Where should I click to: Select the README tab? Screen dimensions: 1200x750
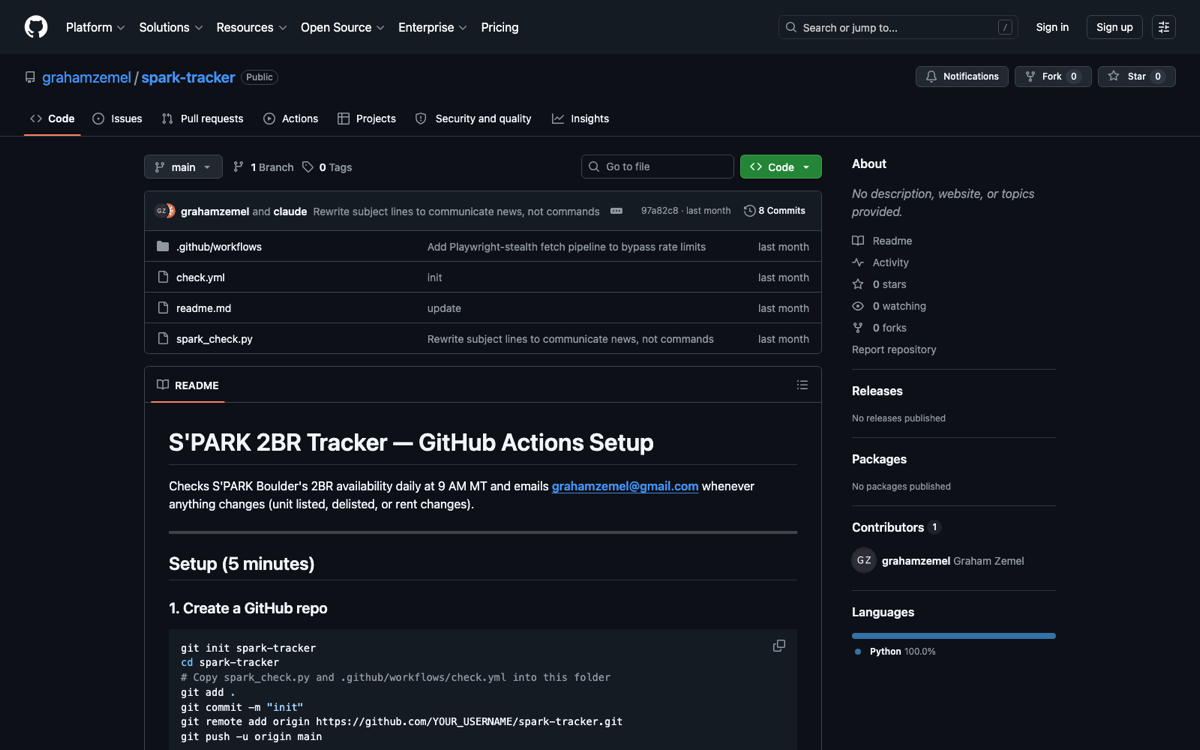pyautogui.click(x=188, y=385)
